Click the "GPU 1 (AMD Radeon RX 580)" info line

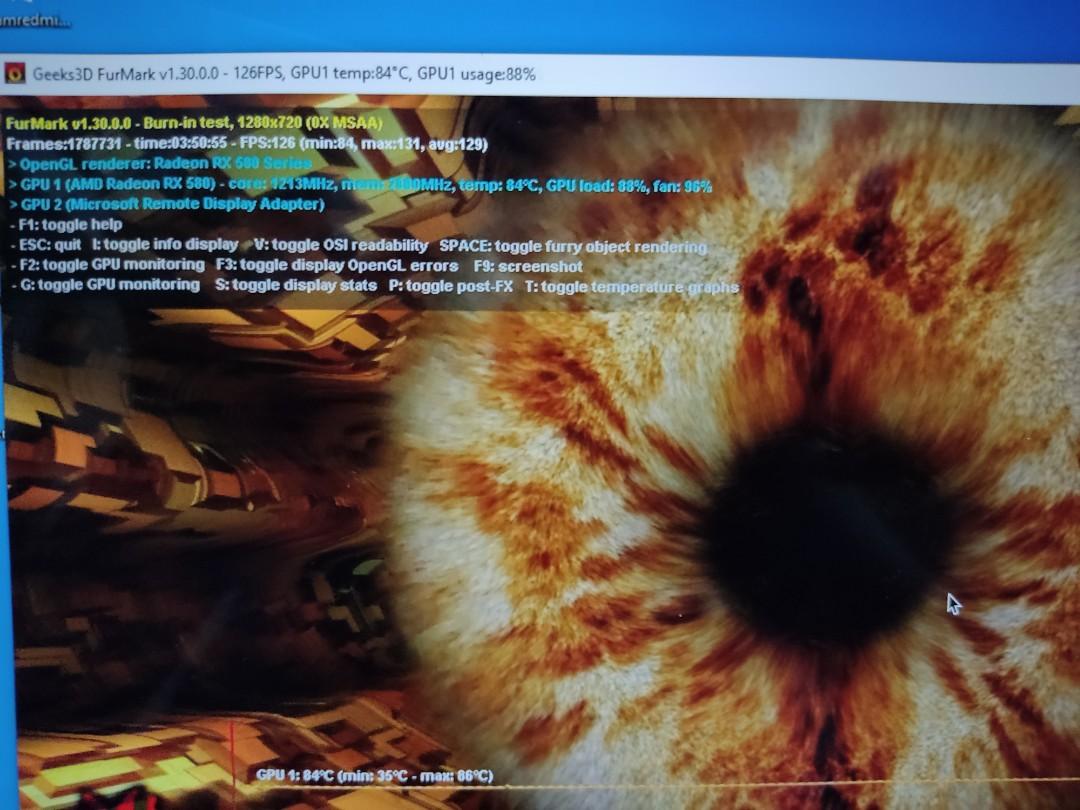point(360,185)
